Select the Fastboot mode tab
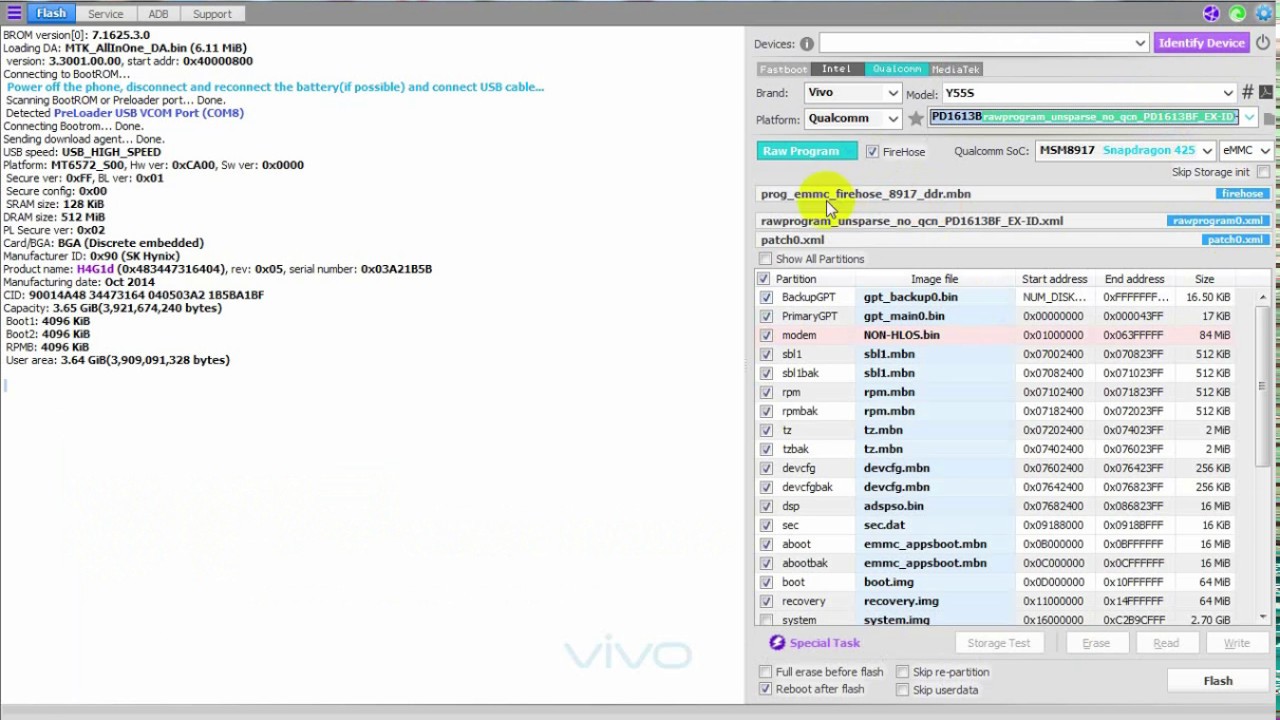Image resolution: width=1280 pixels, height=720 pixels. 783,69
